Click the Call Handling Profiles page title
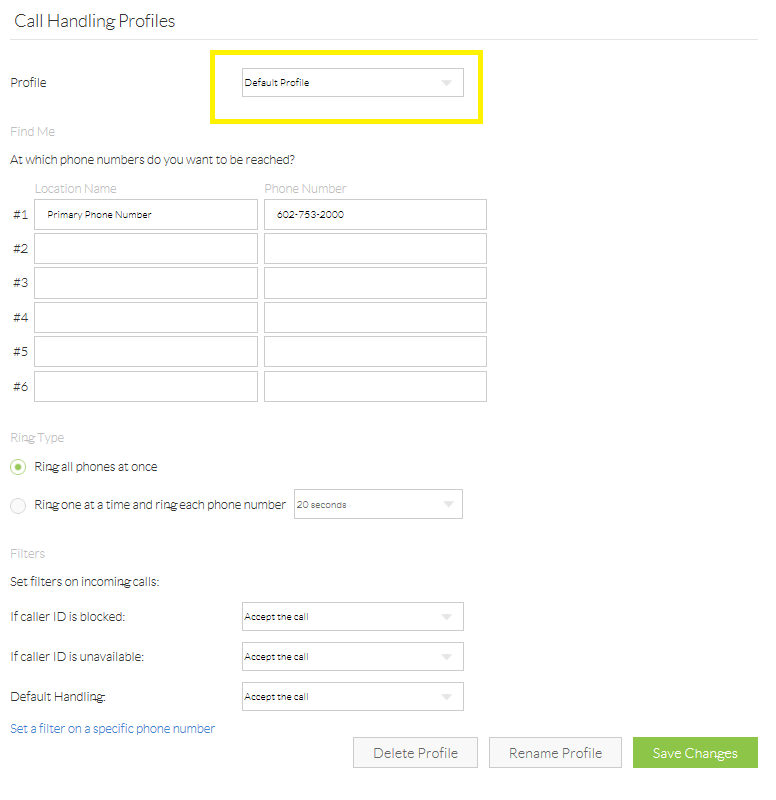Viewport: 776px width, 800px height. tap(94, 20)
